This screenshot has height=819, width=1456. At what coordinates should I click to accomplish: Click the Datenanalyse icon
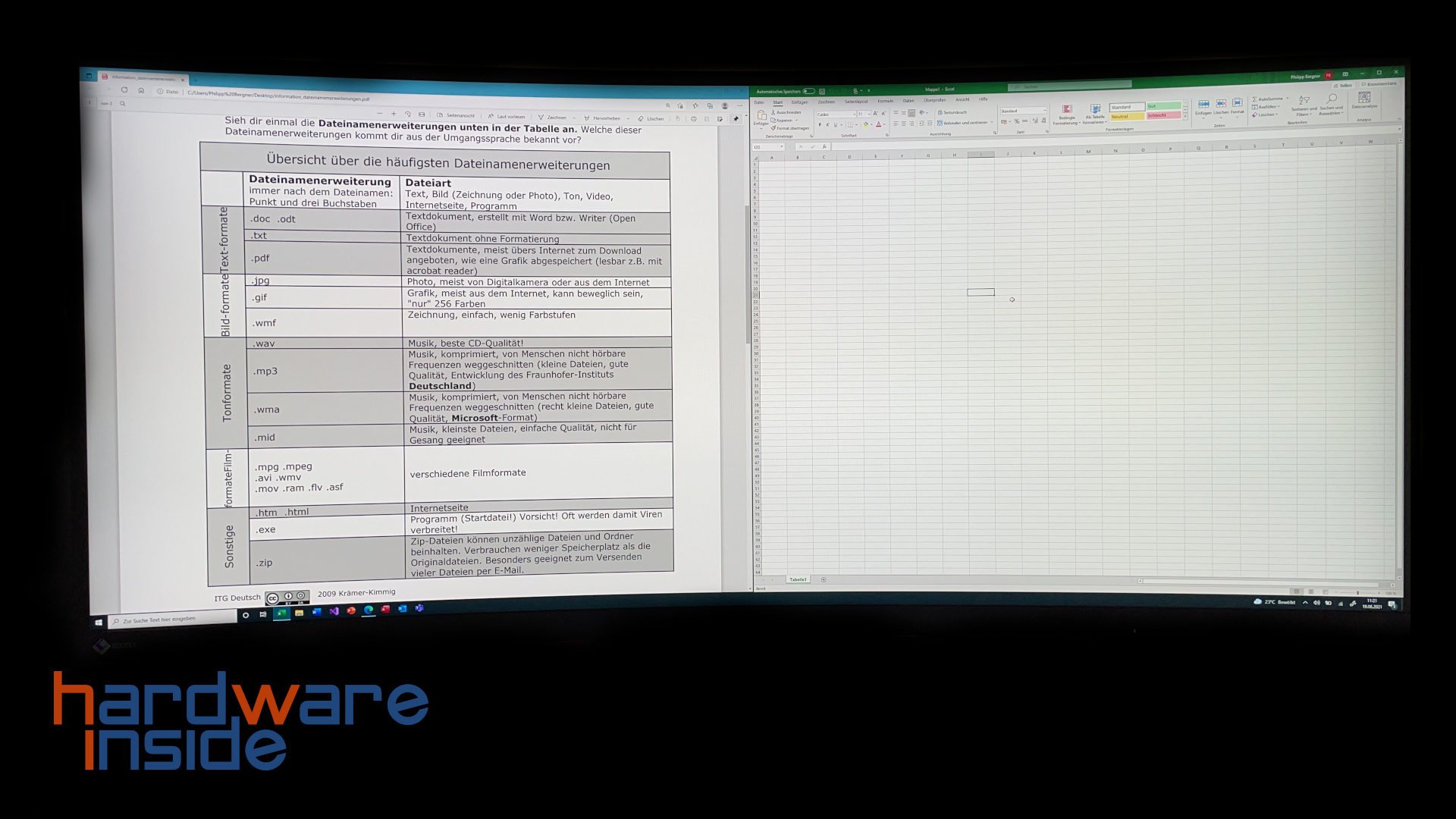click(1364, 98)
